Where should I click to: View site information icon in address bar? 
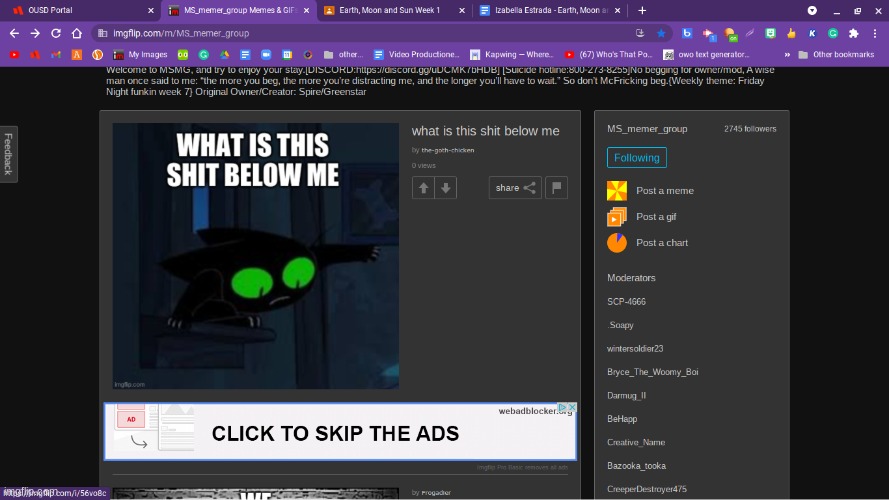[103, 33]
